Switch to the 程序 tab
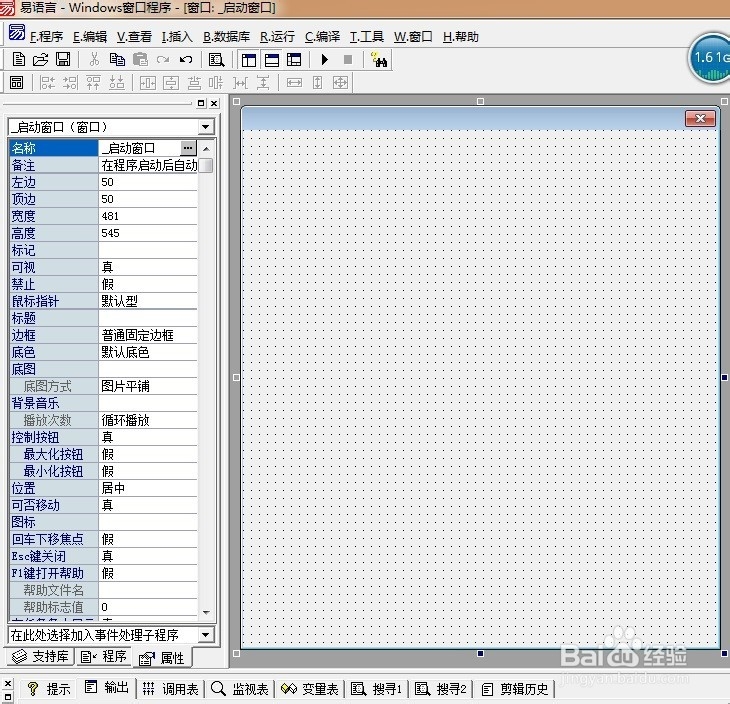Screen dimensions: 730x704 click(x=103, y=657)
